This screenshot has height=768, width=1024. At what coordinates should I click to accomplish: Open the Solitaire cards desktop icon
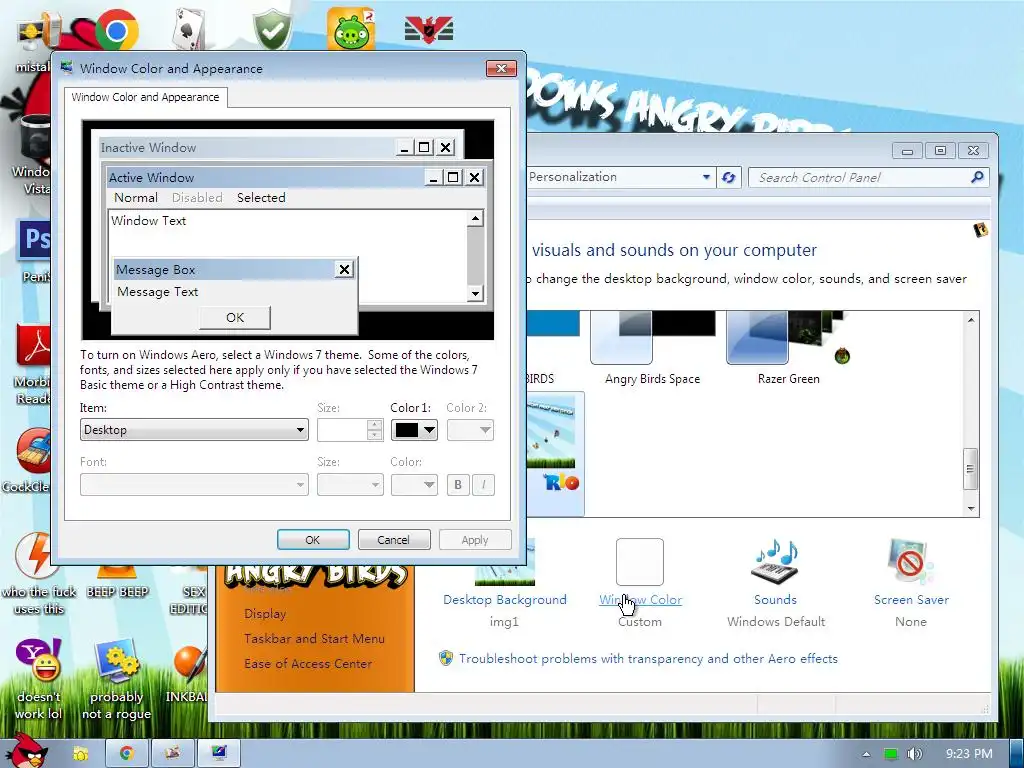(x=189, y=30)
